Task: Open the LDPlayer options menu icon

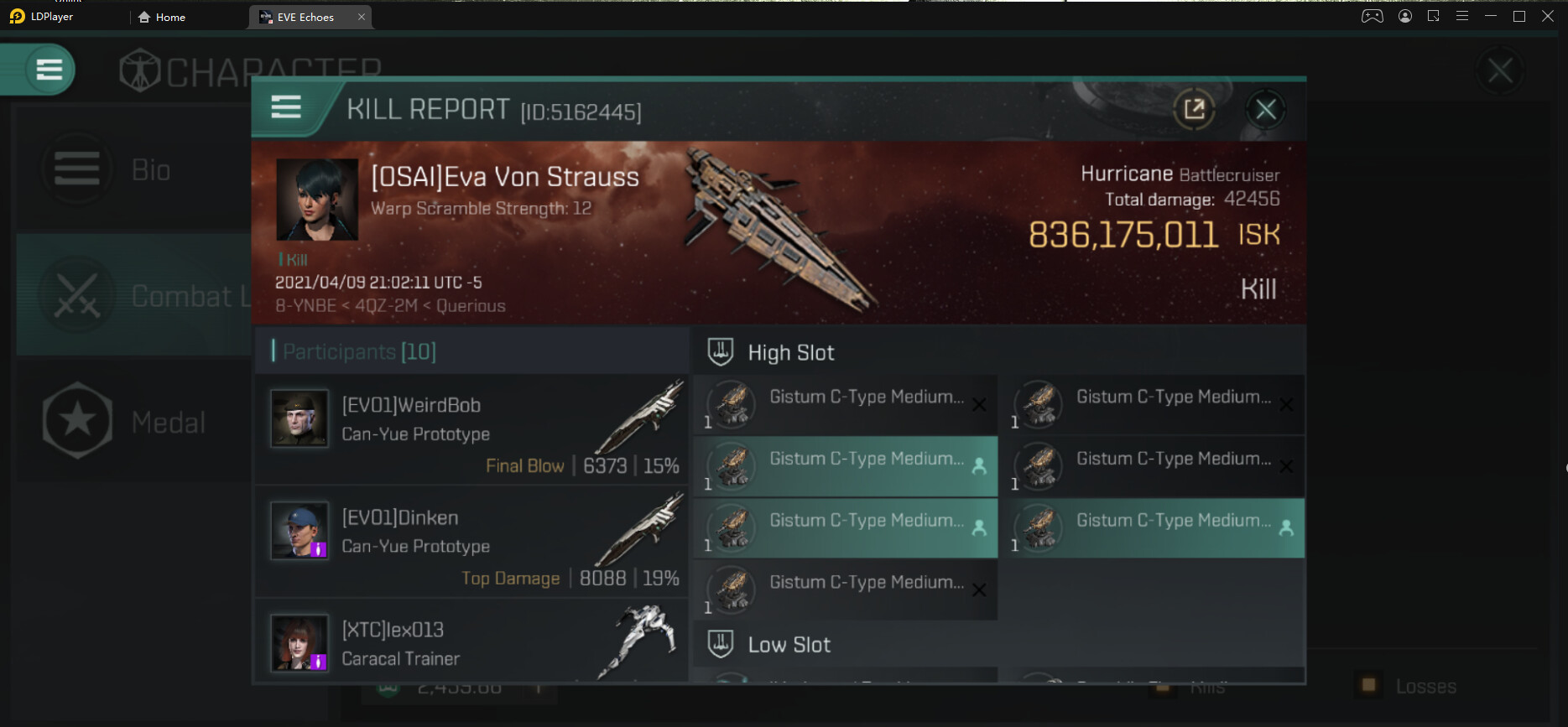Action: click(1462, 16)
